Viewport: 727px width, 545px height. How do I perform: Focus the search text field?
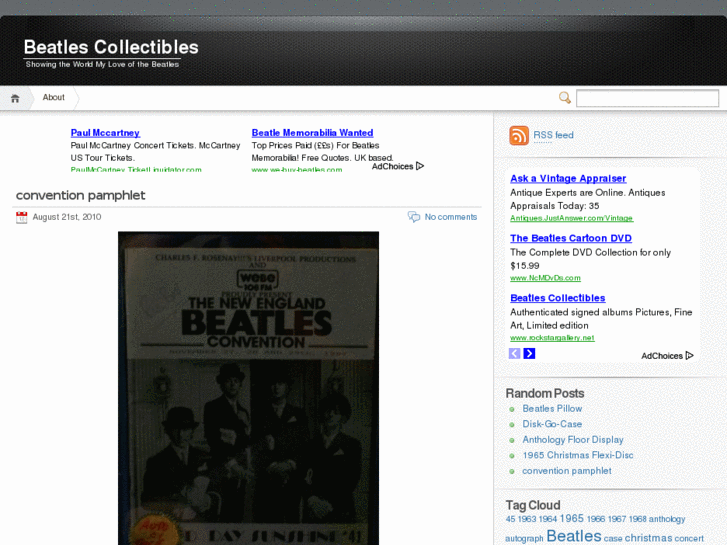tap(647, 98)
